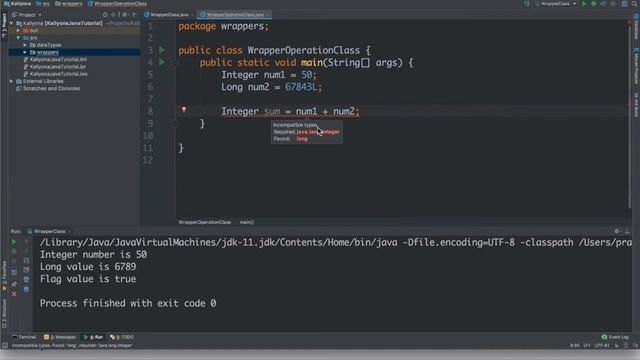Click the Build project hammer icon

pos(527,4)
